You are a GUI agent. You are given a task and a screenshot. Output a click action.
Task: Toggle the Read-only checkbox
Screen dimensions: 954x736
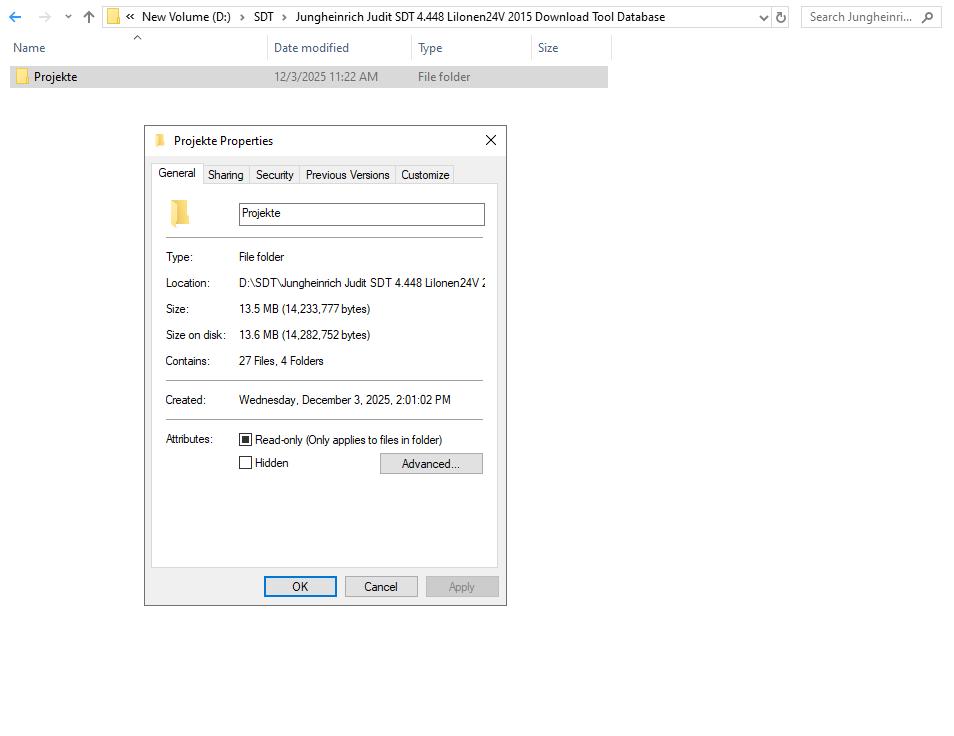click(245, 439)
